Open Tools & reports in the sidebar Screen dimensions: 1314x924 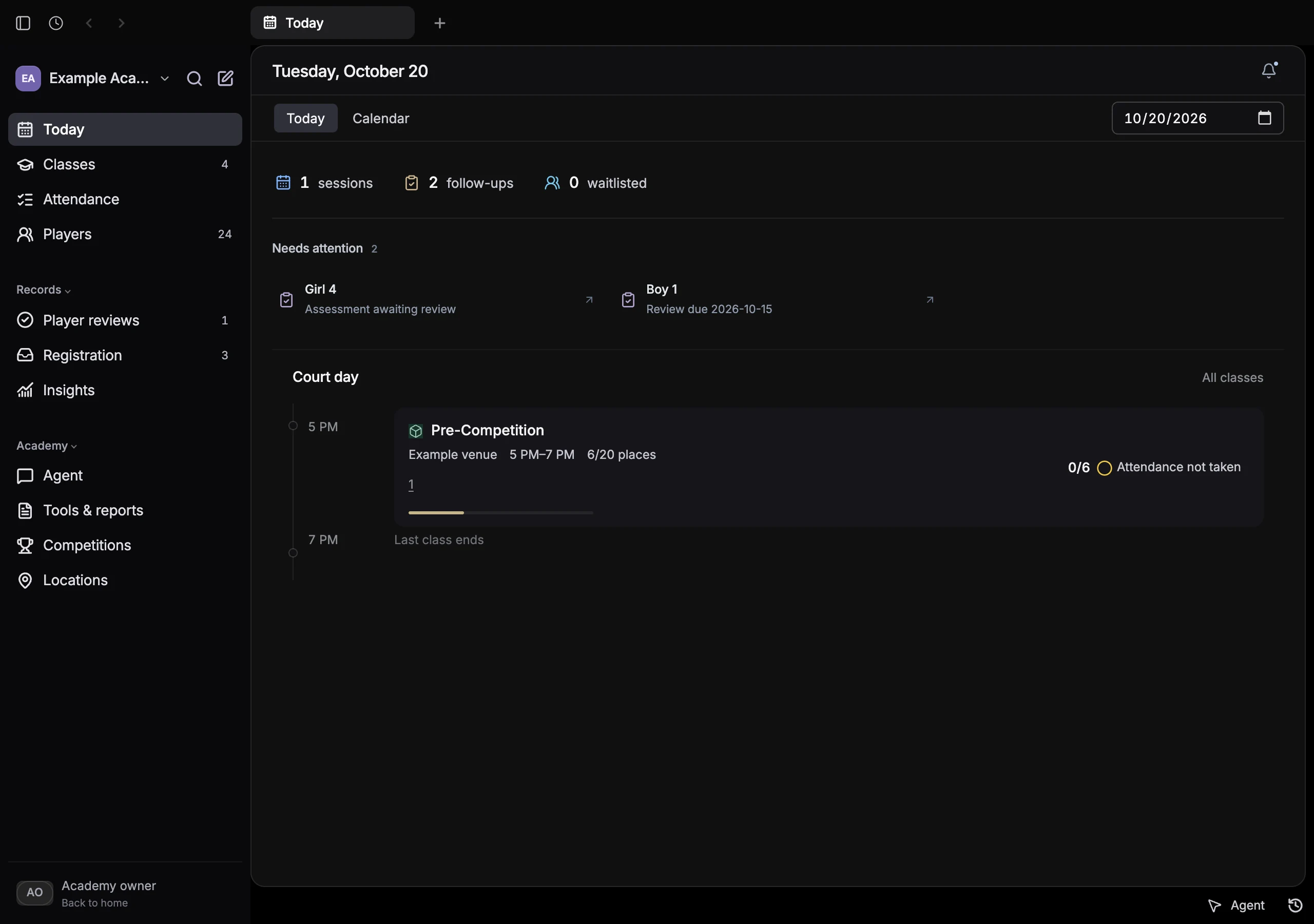125,510
